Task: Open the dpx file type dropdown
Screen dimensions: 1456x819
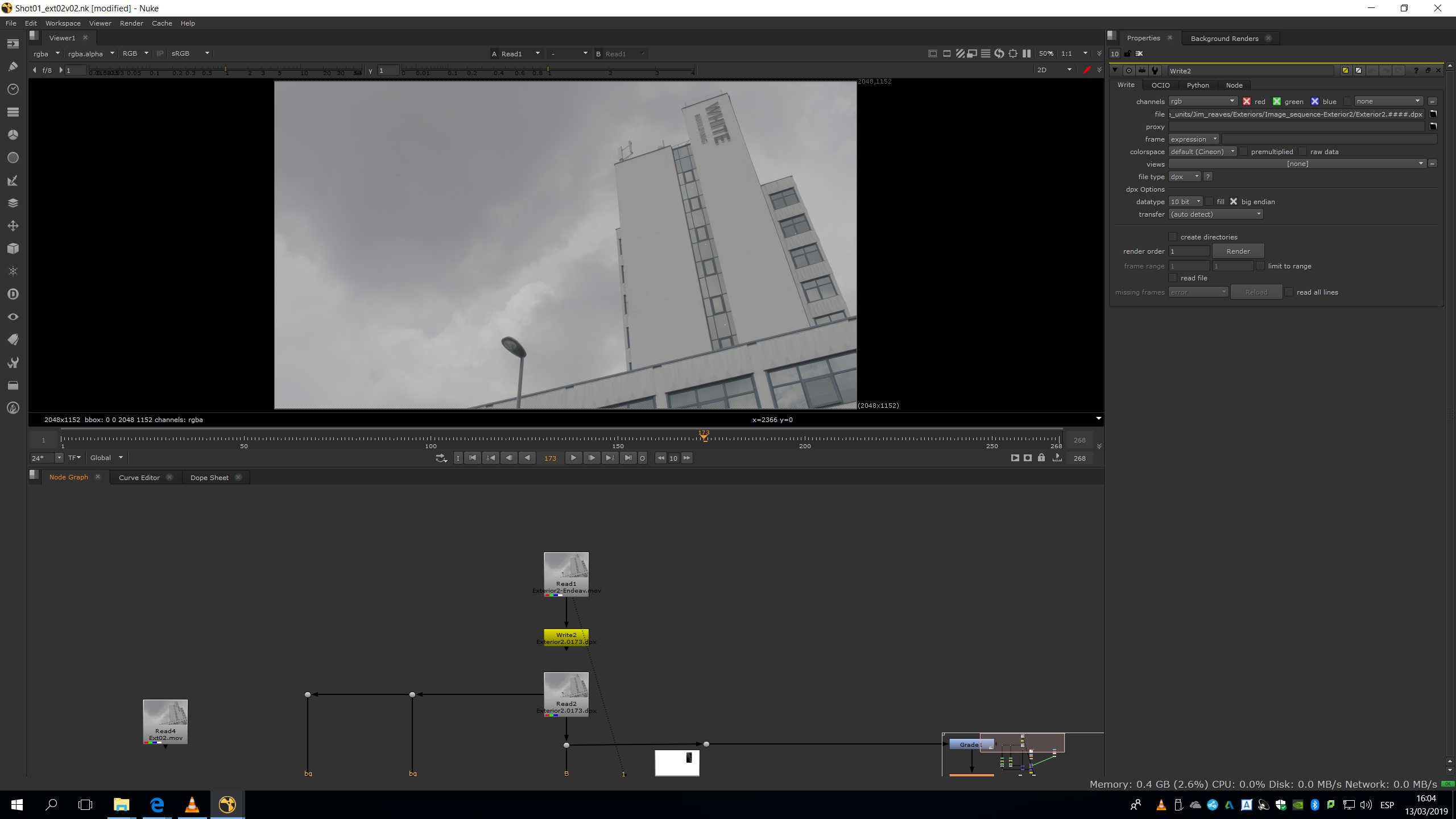Action: click(1185, 177)
